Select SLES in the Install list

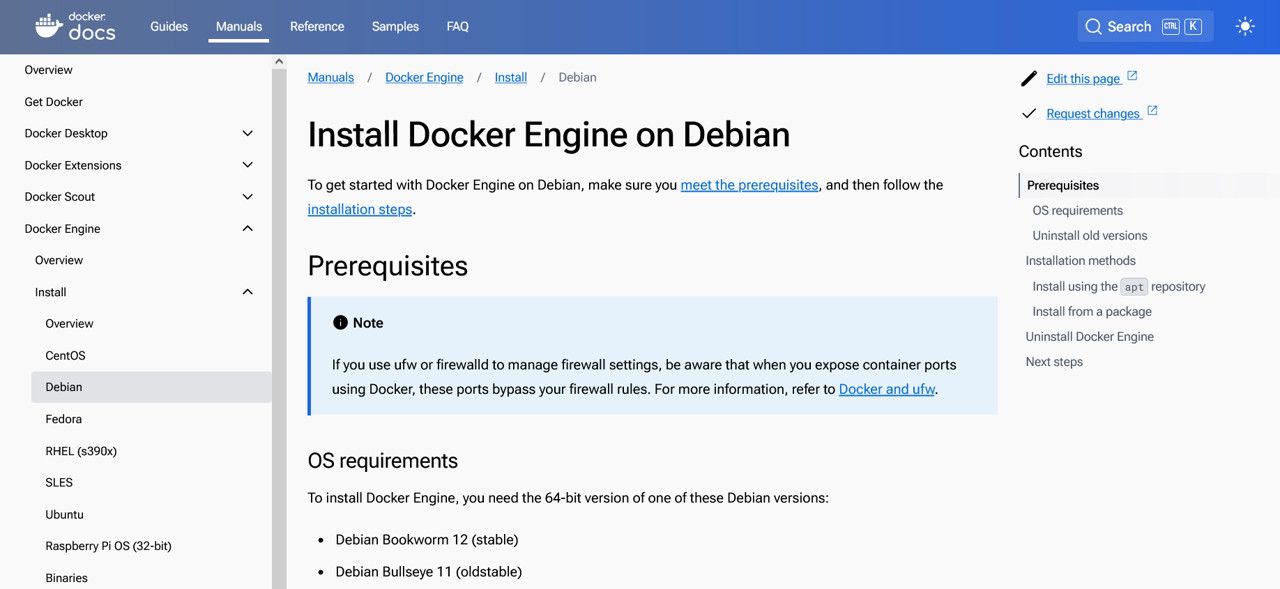pos(59,483)
